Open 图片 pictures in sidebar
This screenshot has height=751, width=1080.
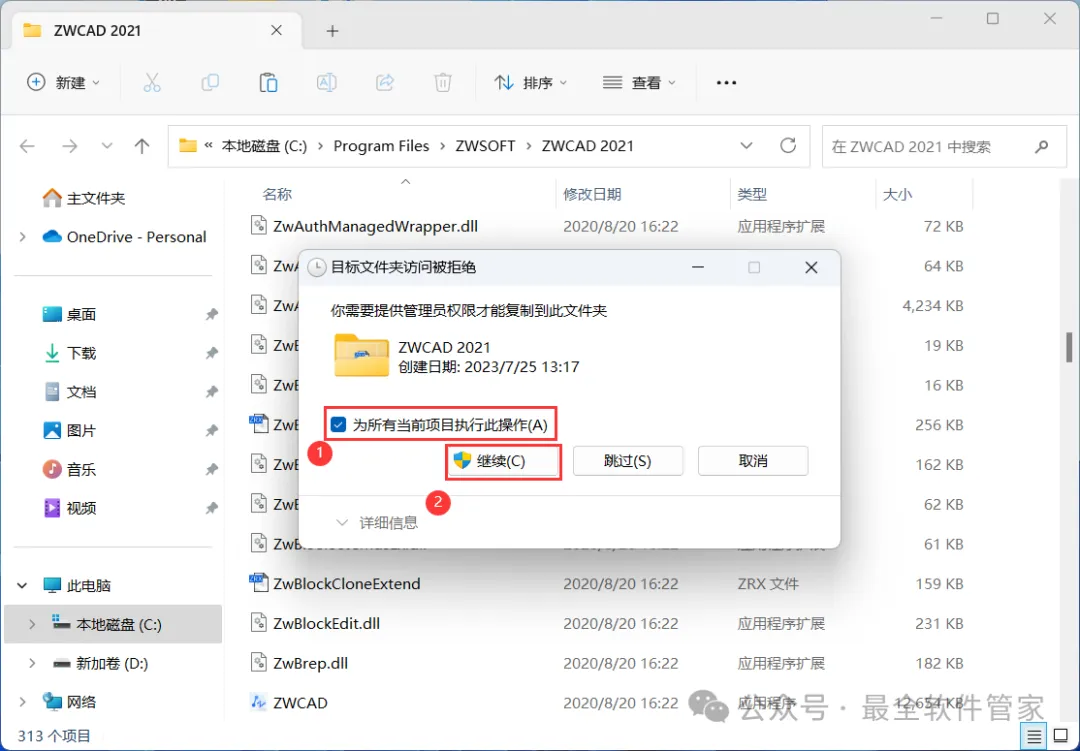tap(70, 431)
